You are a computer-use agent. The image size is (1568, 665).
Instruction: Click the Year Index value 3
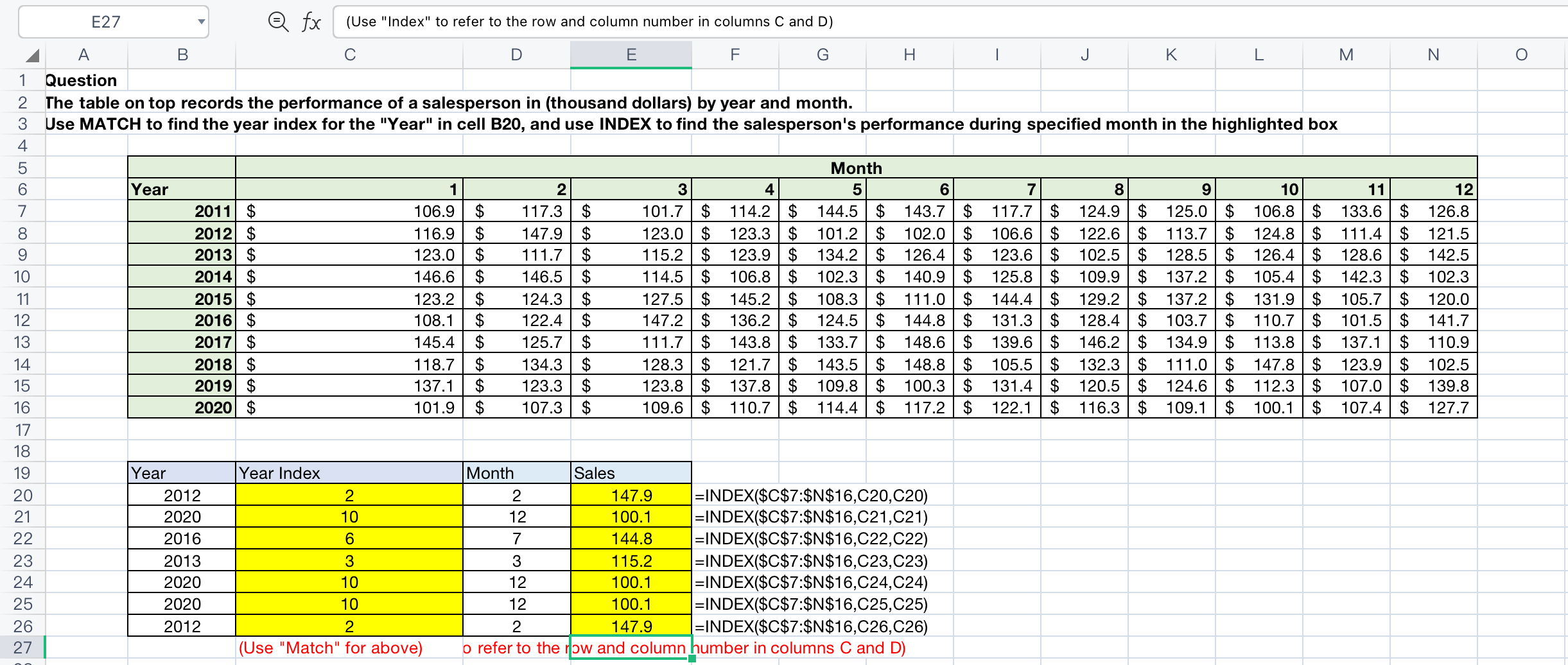[349, 560]
